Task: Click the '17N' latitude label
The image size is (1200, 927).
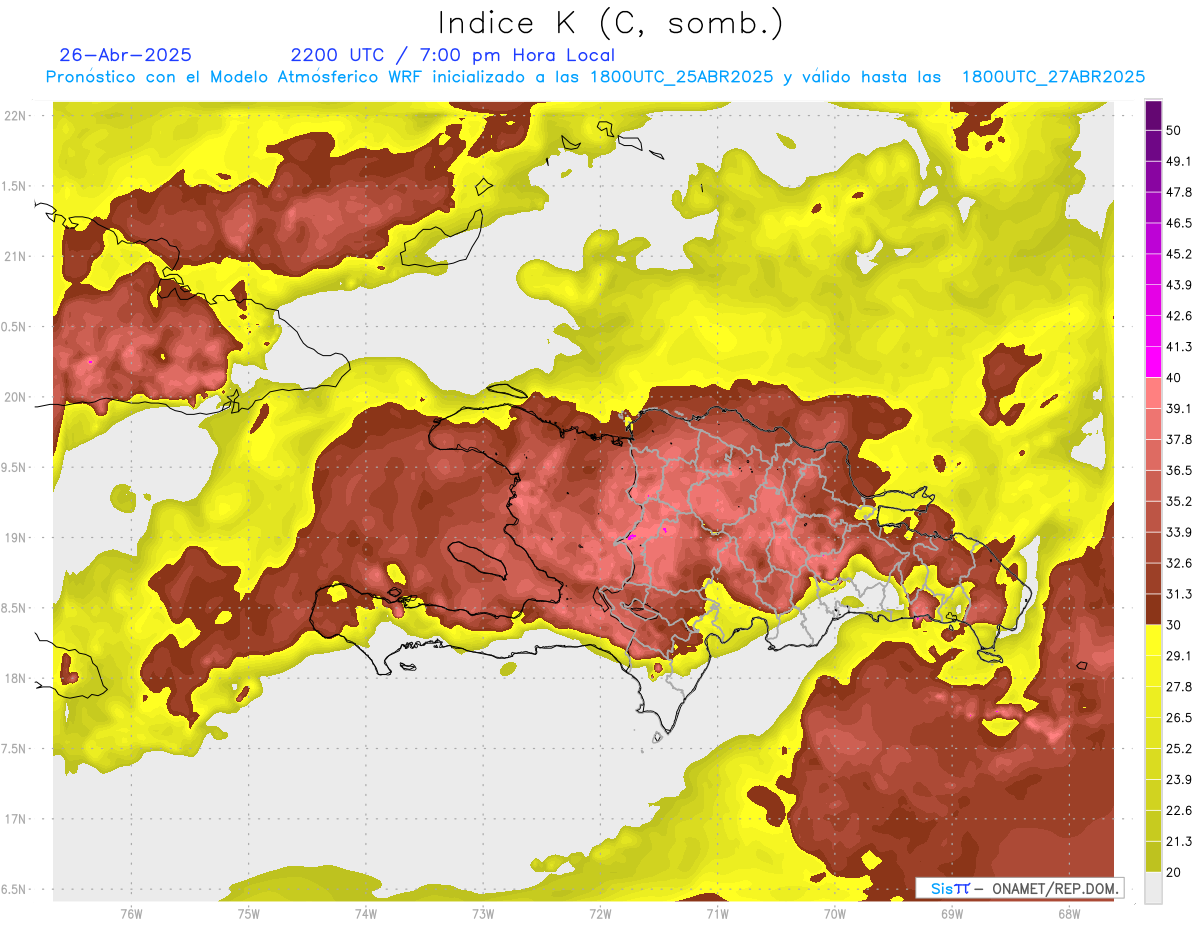Action: [x=16, y=819]
